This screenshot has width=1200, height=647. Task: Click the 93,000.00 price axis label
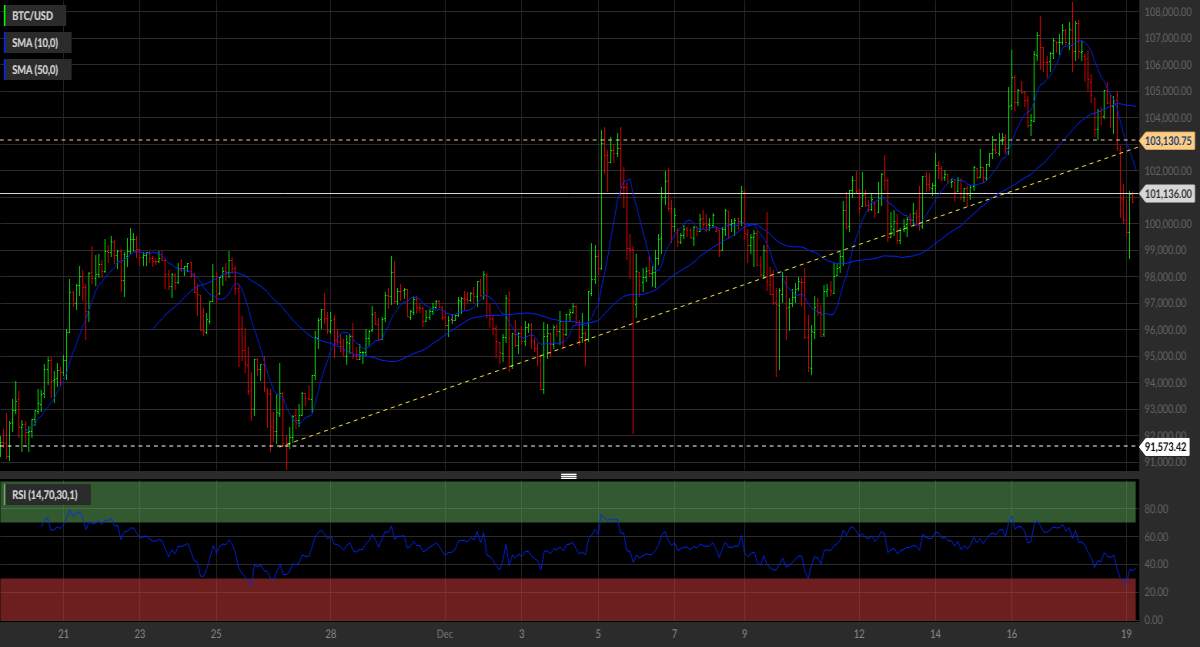[x=1166, y=409]
